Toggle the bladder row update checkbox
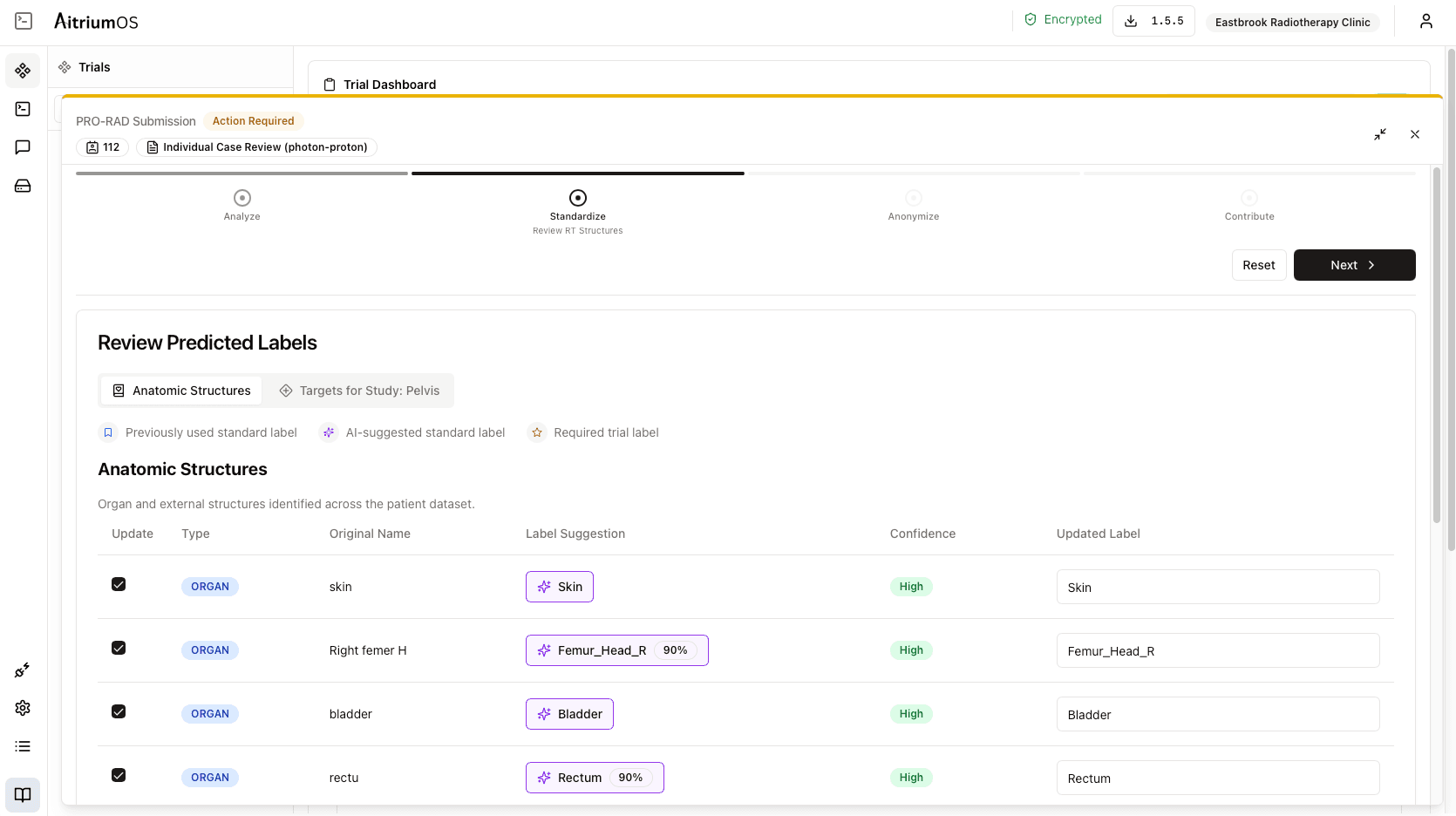Screen dimensions: 1456x816 [x=119, y=711]
